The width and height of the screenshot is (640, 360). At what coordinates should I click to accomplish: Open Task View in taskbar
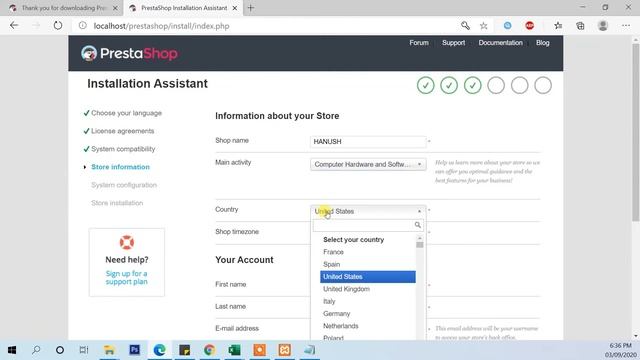[84, 350]
